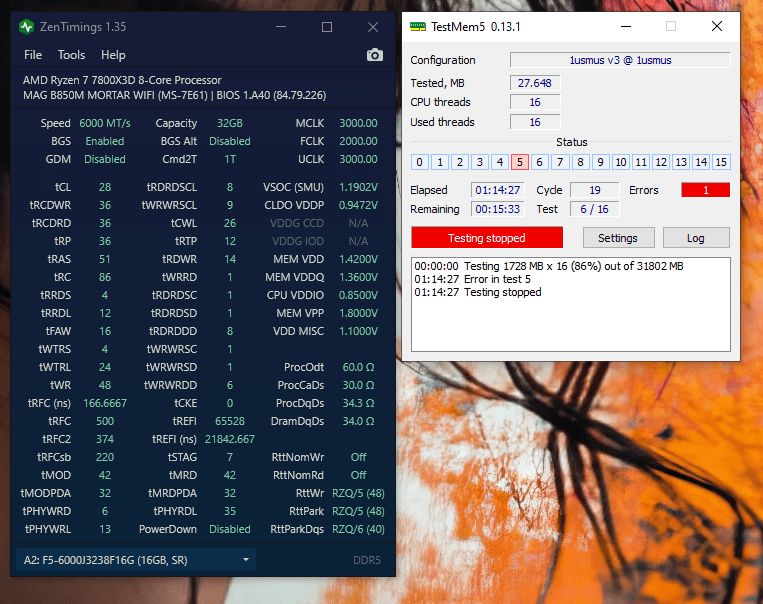Open TestMem5 Settings
Image resolution: width=763 pixels, height=604 pixels.
coord(618,238)
